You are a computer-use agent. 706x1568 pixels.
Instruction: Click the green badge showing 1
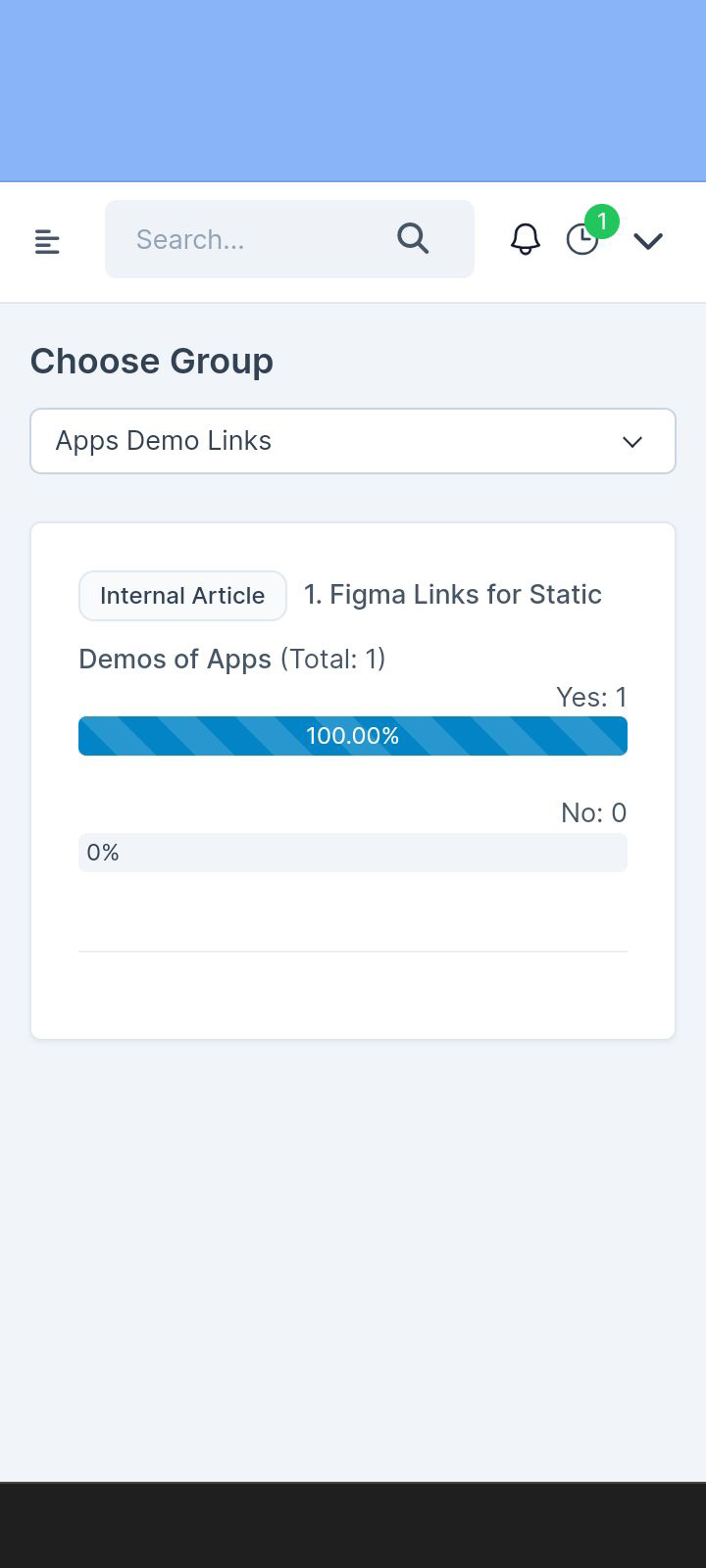coord(602,221)
